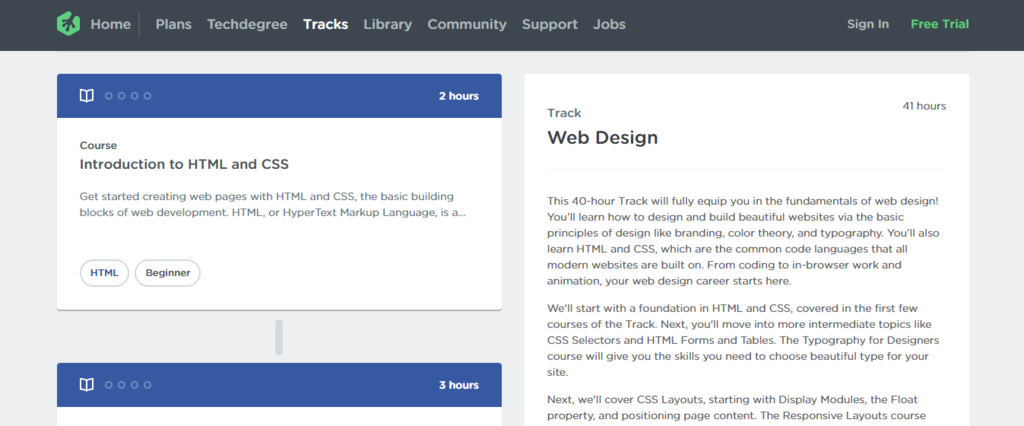Open the Support page
The width and height of the screenshot is (1024, 426).
(550, 24)
